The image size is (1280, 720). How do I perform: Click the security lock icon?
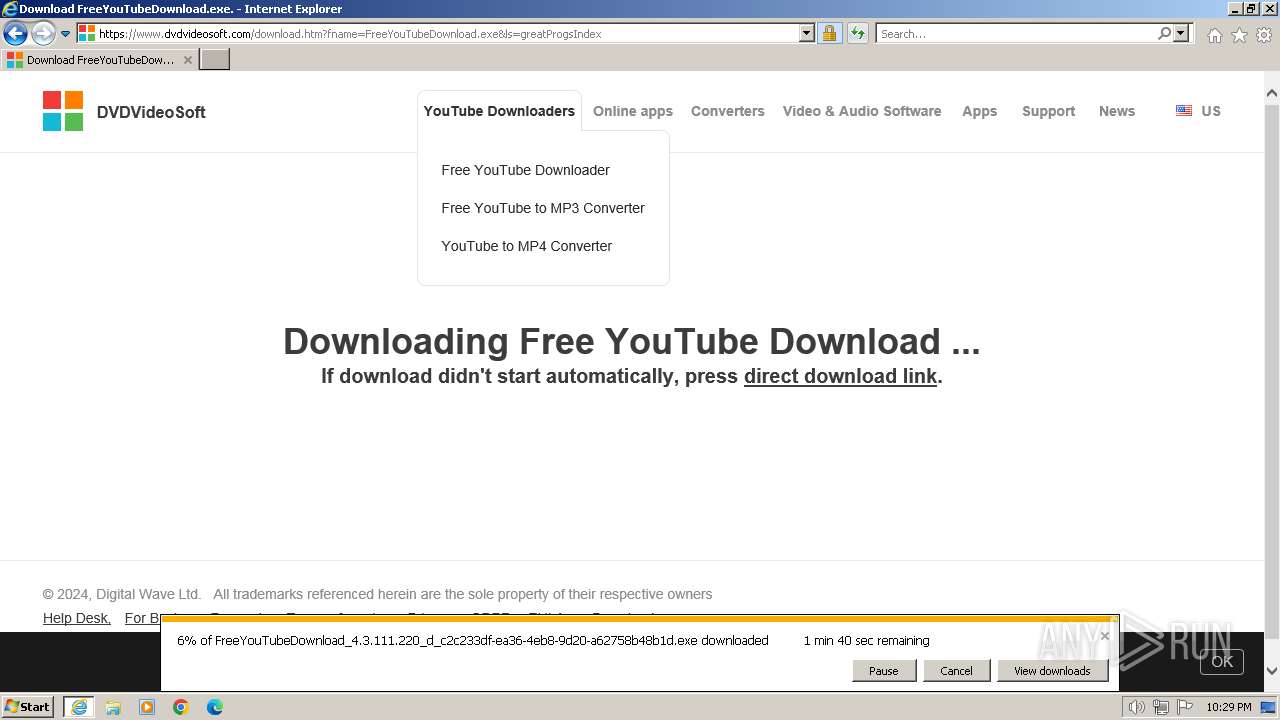(829, 34)
